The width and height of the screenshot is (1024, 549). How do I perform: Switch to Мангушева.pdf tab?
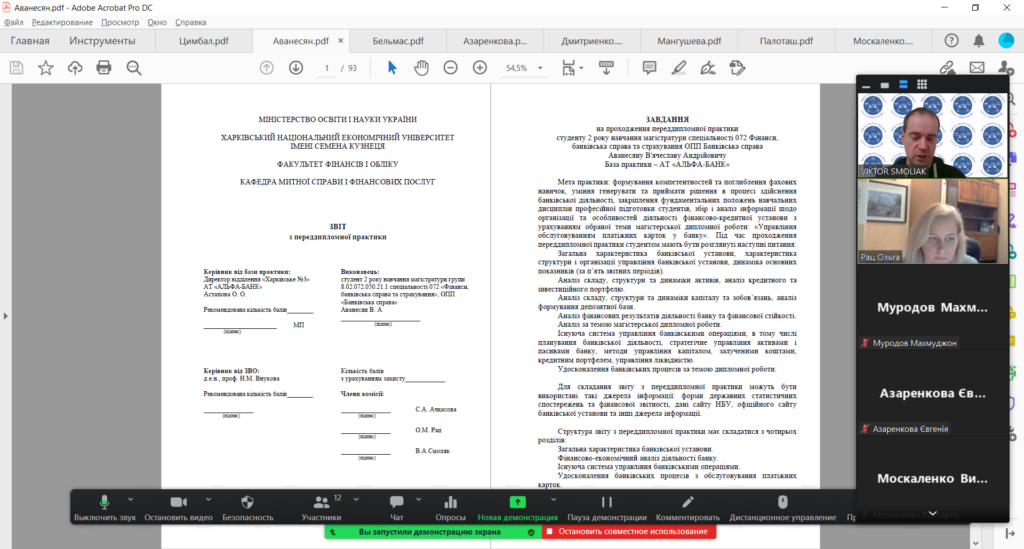pos(689,40)
